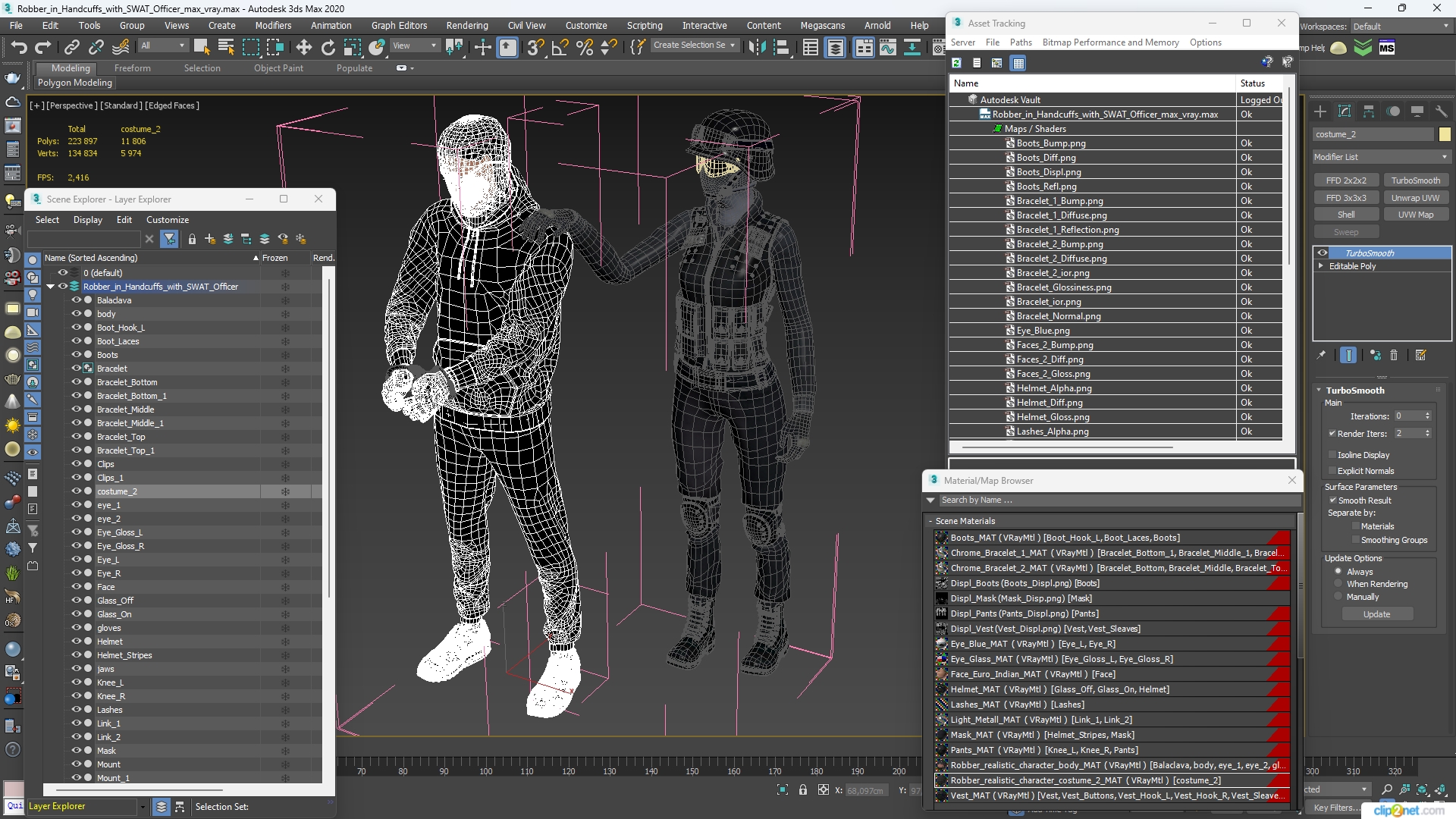
Task: Collapse Robber_in_Handcuffs_with_SWAT_Officer layer tree
Action: point(51,287)
